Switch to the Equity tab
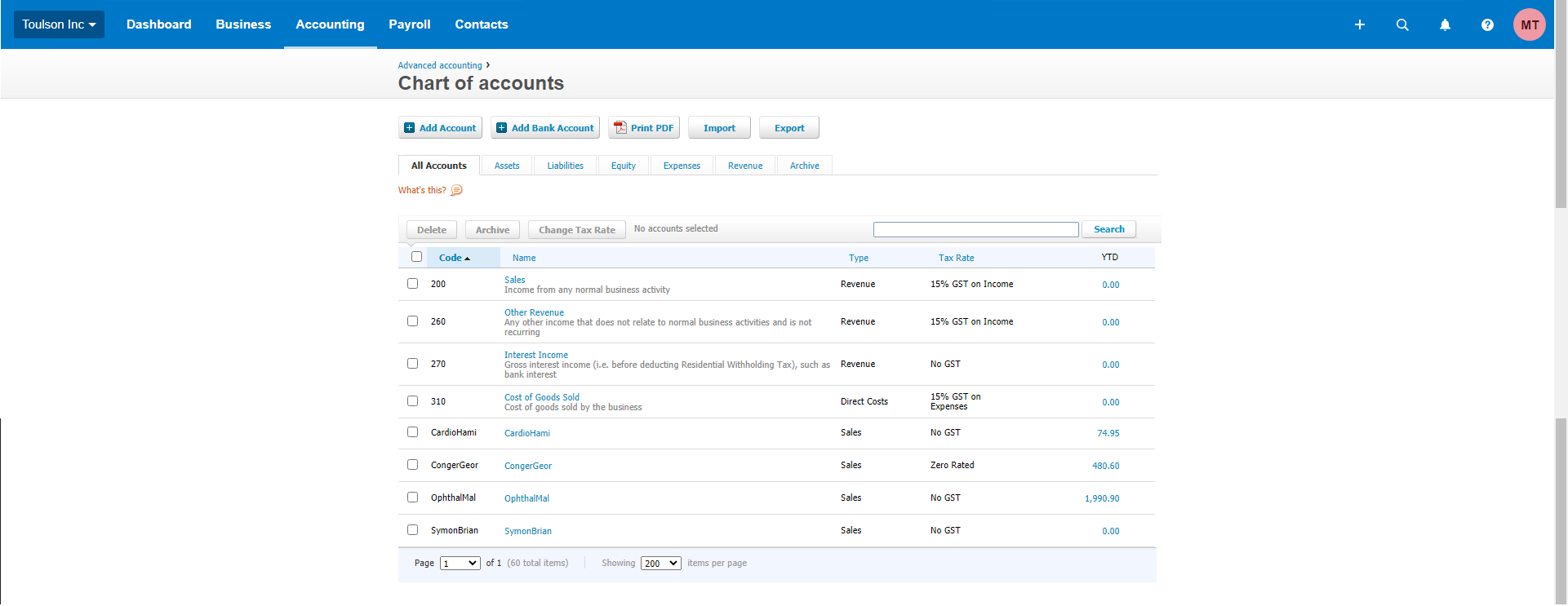The height and width of the screenshot is (606, 1568). coord(624,166)
